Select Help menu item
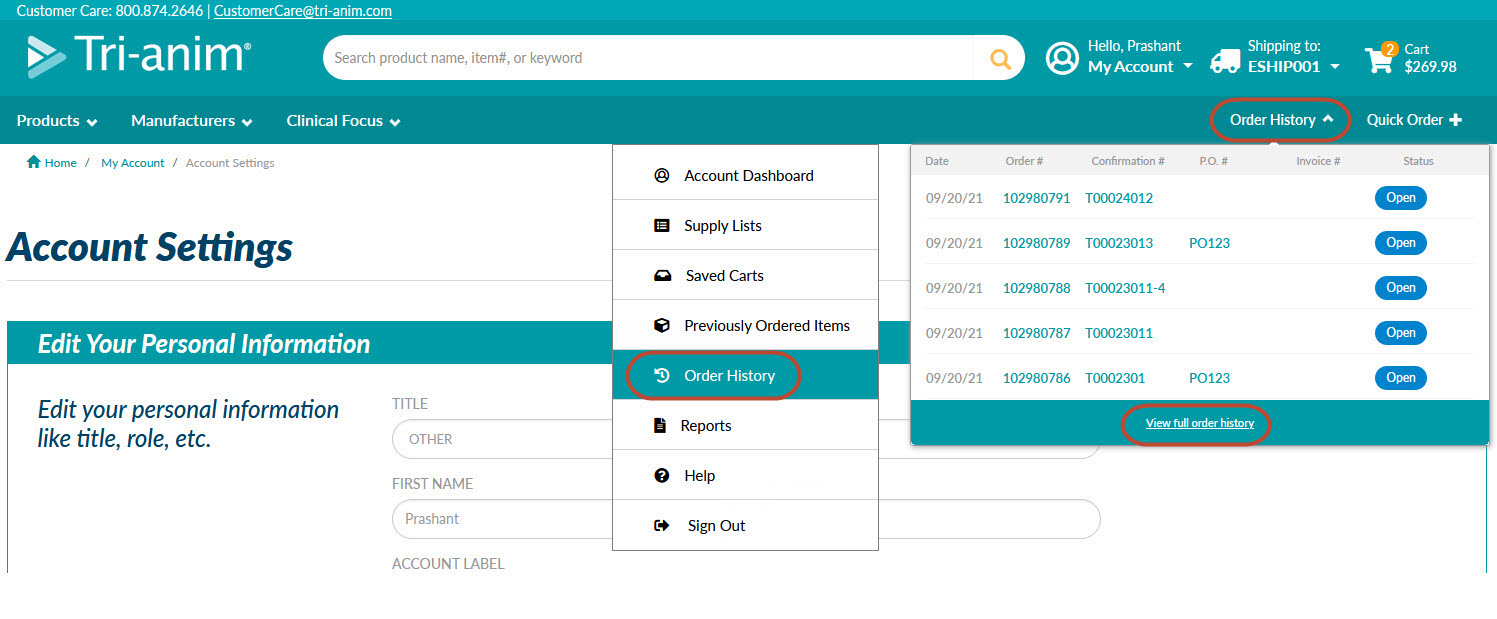Image resolution: width=1497 pixels, height=619 pixels. pos(745,475)
